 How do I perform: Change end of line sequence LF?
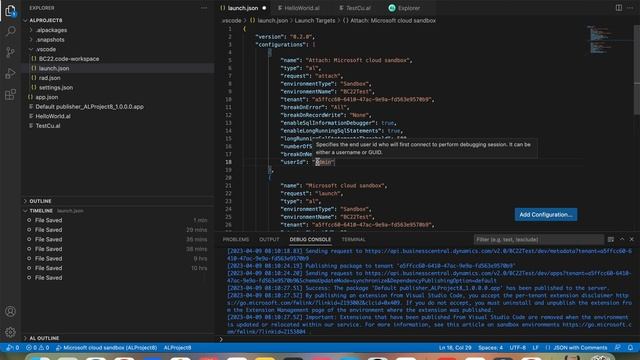pos(536,348)
